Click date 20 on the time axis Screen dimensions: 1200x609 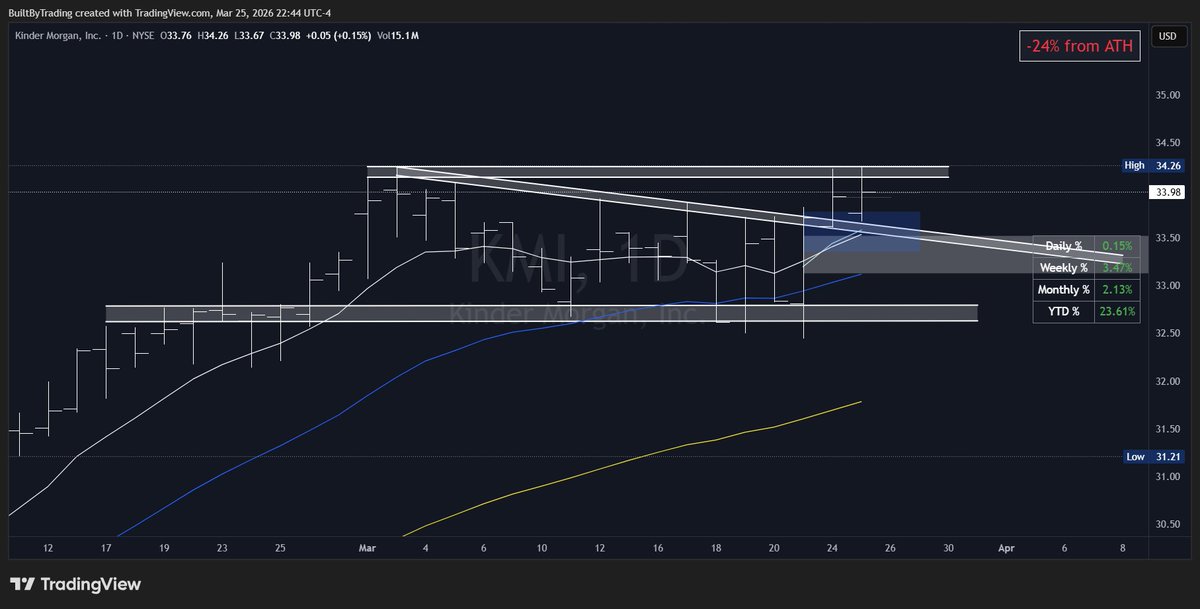tap(774, 548)
